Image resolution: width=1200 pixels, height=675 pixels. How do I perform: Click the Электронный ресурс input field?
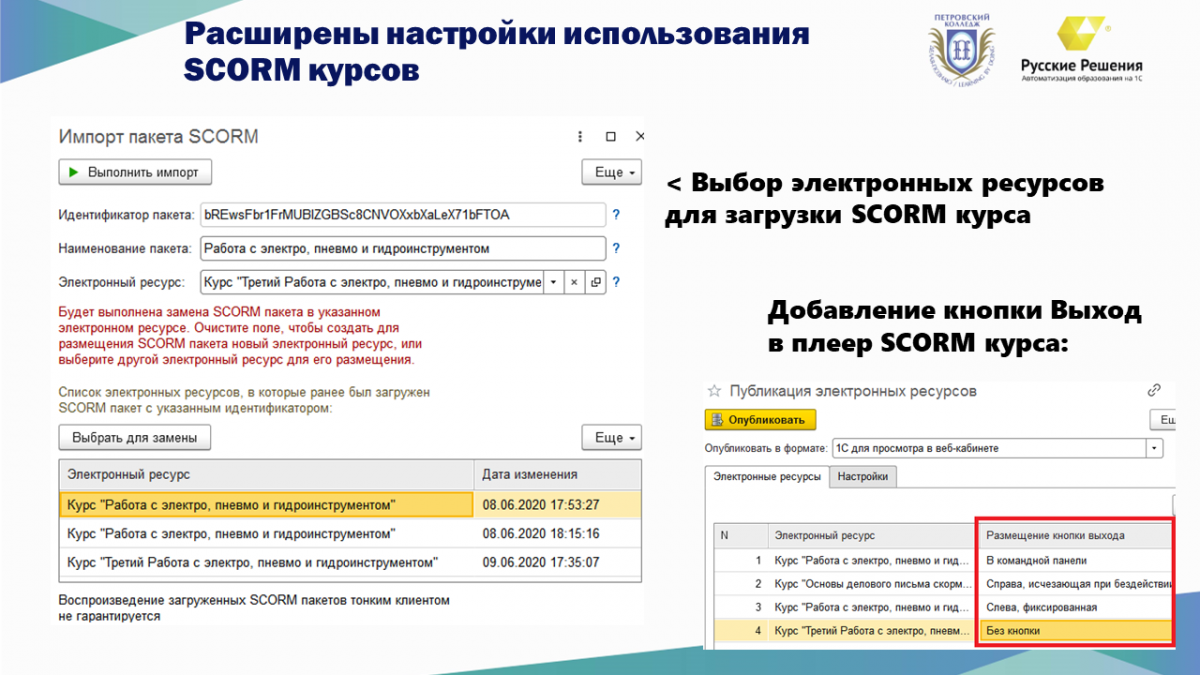pos(371,282)
